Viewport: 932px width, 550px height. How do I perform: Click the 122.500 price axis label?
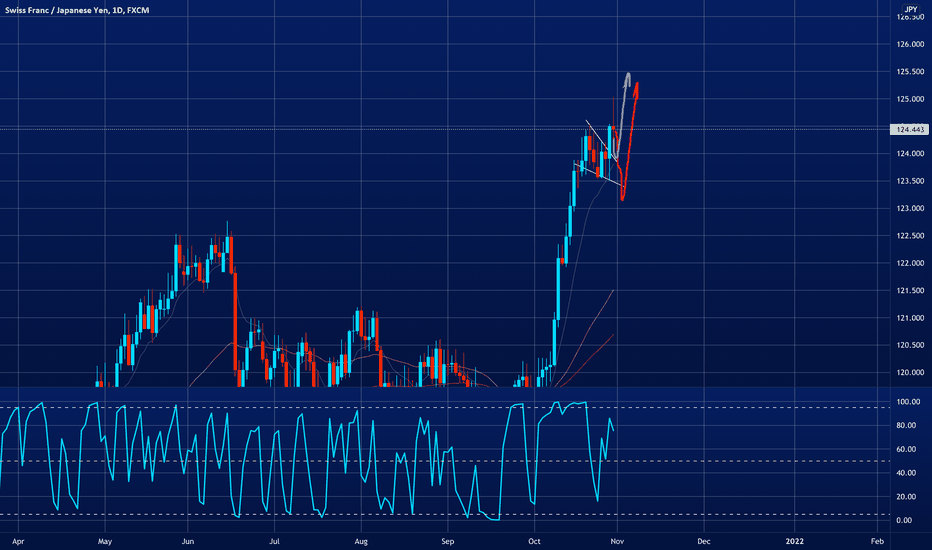tap(910, 236)
